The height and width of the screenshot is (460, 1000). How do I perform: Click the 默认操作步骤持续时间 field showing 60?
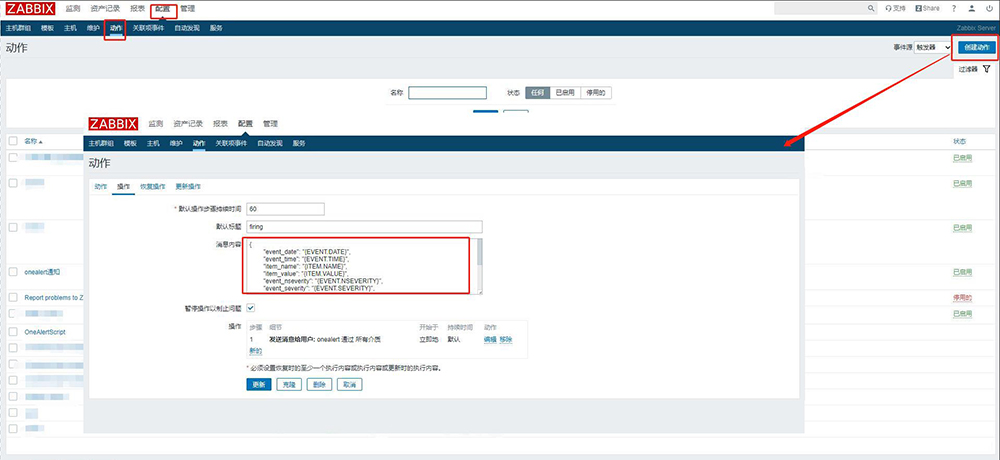click(286, 209)
